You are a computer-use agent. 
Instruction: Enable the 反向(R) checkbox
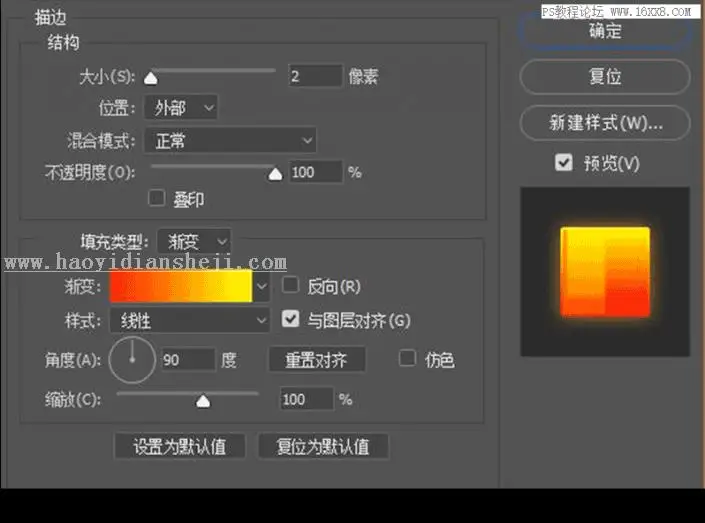tap(290, 285)
